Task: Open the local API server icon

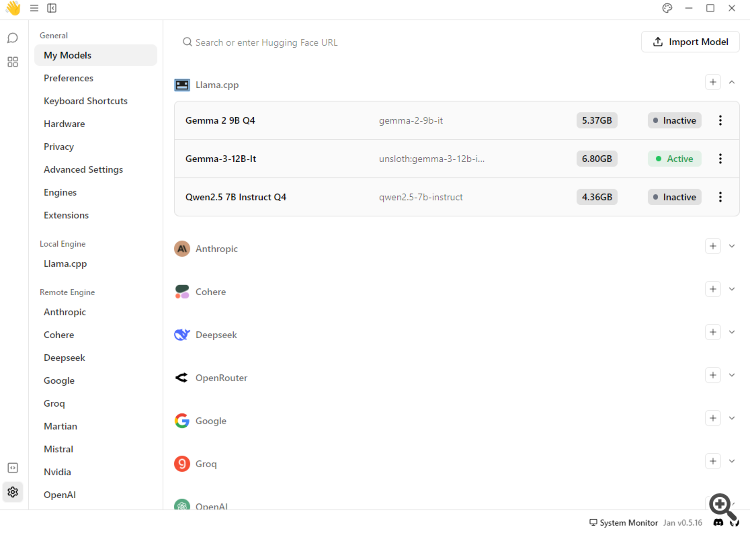Action: point(13,468)
